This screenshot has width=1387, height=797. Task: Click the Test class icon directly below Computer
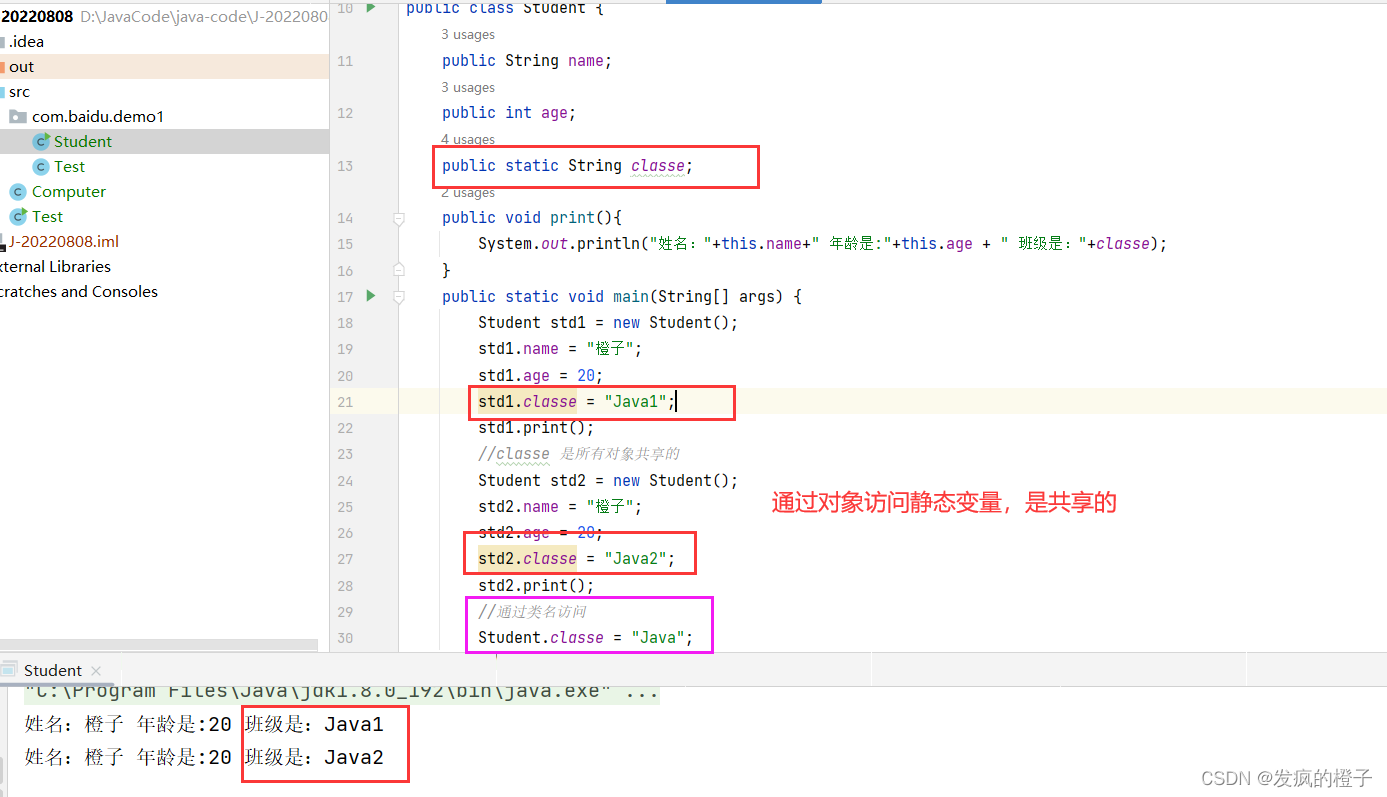[x=18, y=217]
